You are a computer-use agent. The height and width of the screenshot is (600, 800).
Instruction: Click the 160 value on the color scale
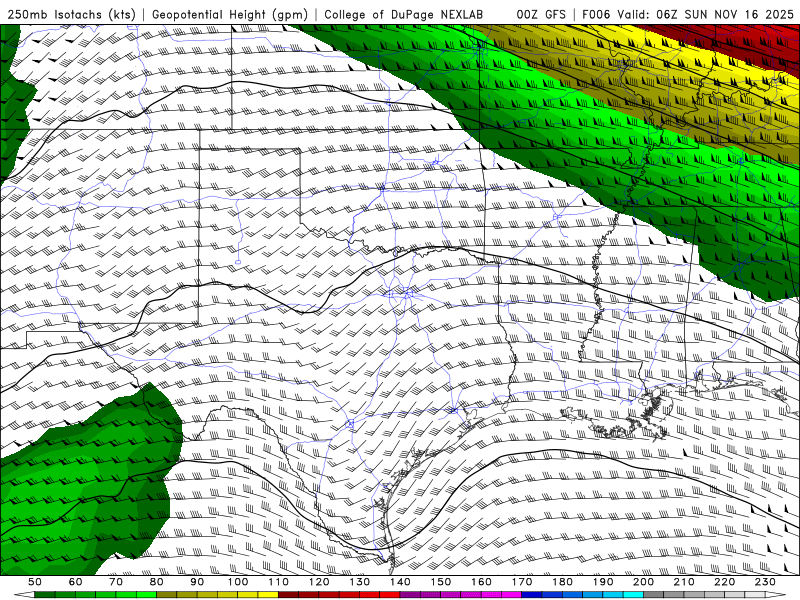(481, 582)
